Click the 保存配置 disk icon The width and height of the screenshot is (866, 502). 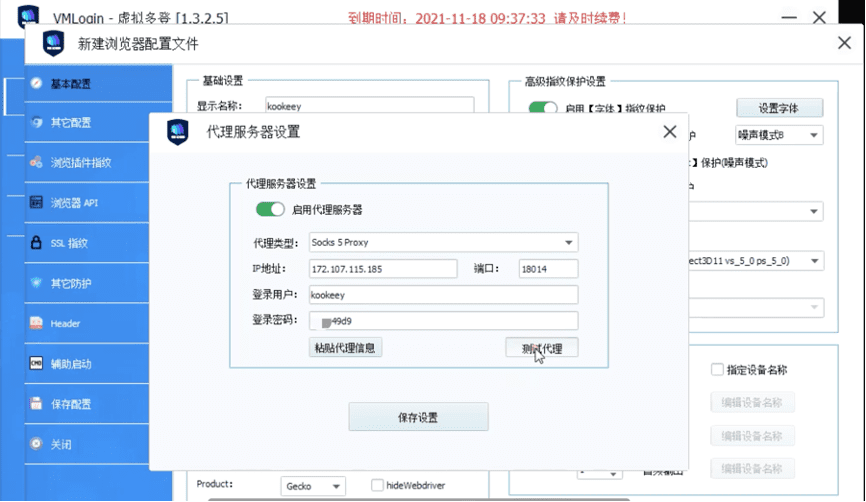pos(36,404)
